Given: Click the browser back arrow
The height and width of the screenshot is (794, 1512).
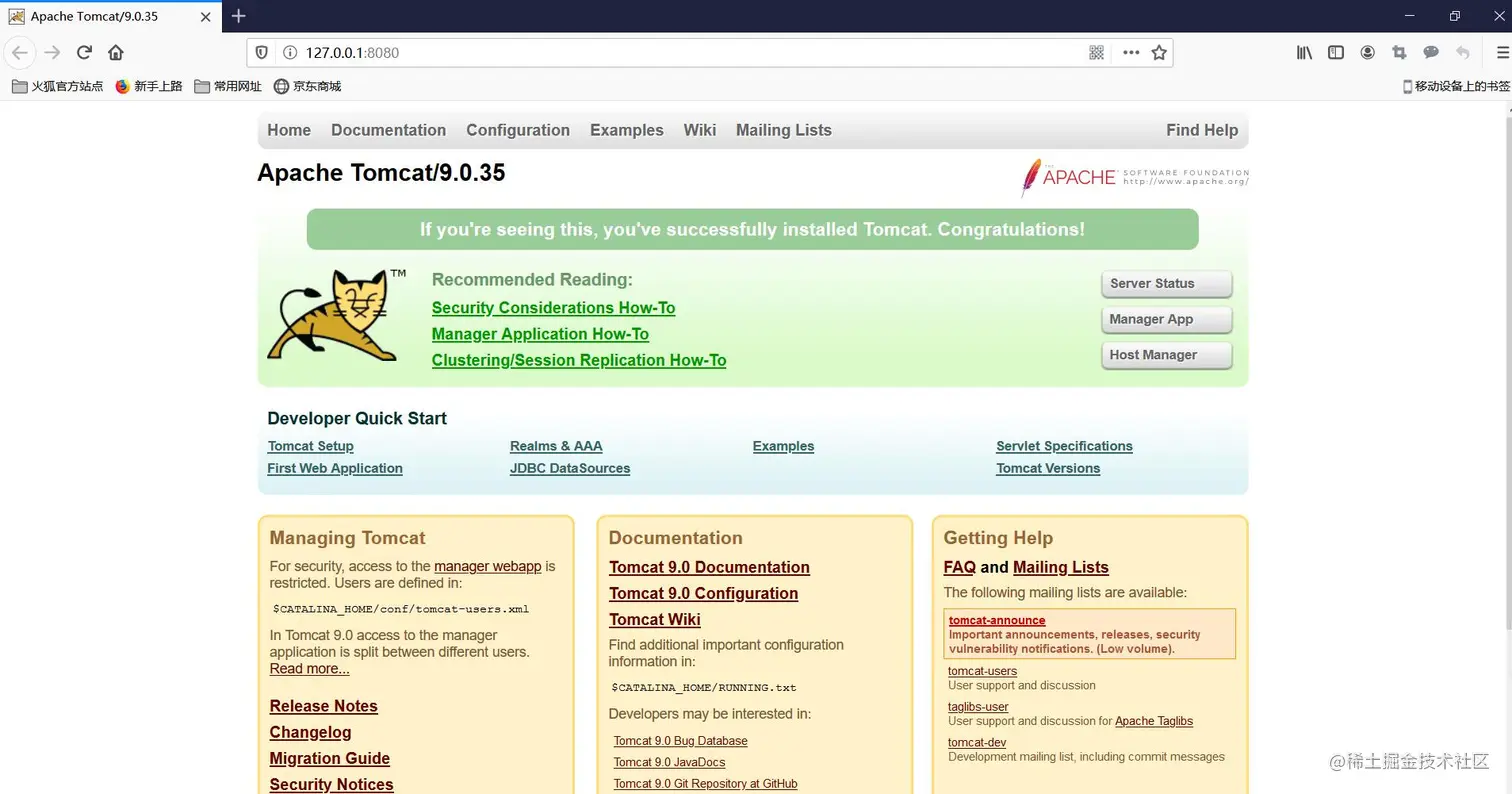Looking at the screenshot, I should click(20, 52).
